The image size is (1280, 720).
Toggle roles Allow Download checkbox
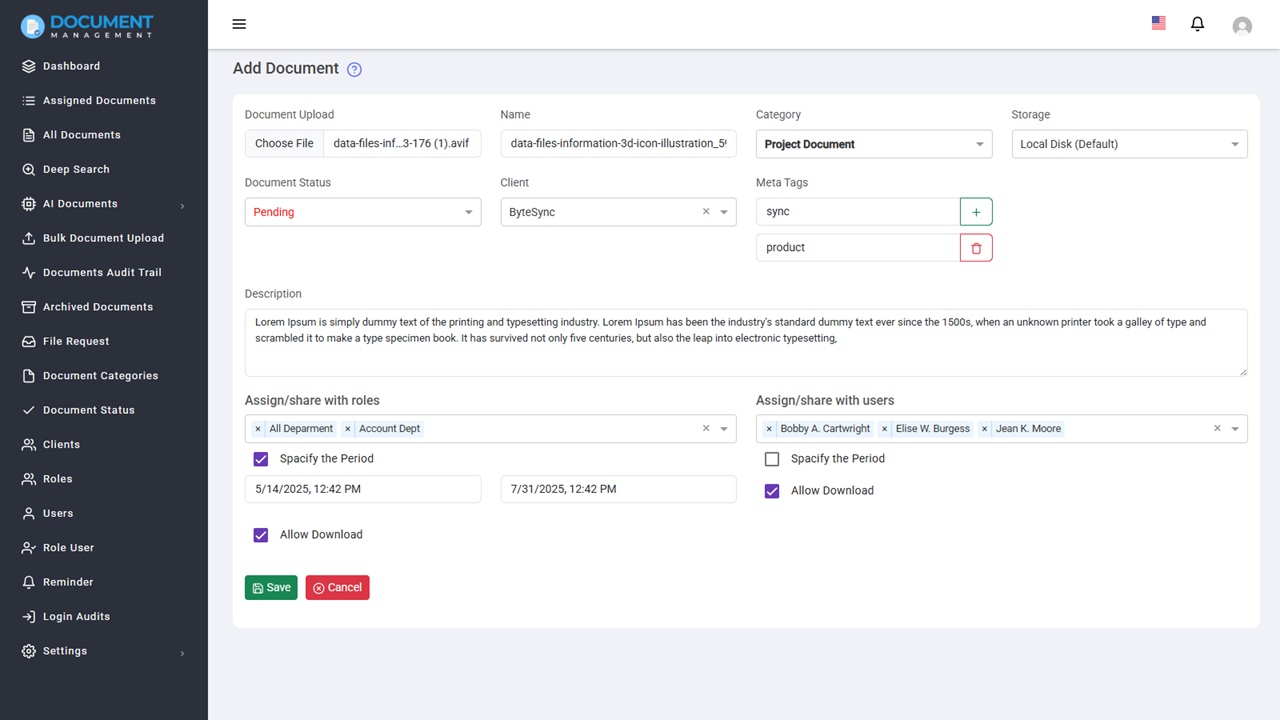tap(261, 535)
